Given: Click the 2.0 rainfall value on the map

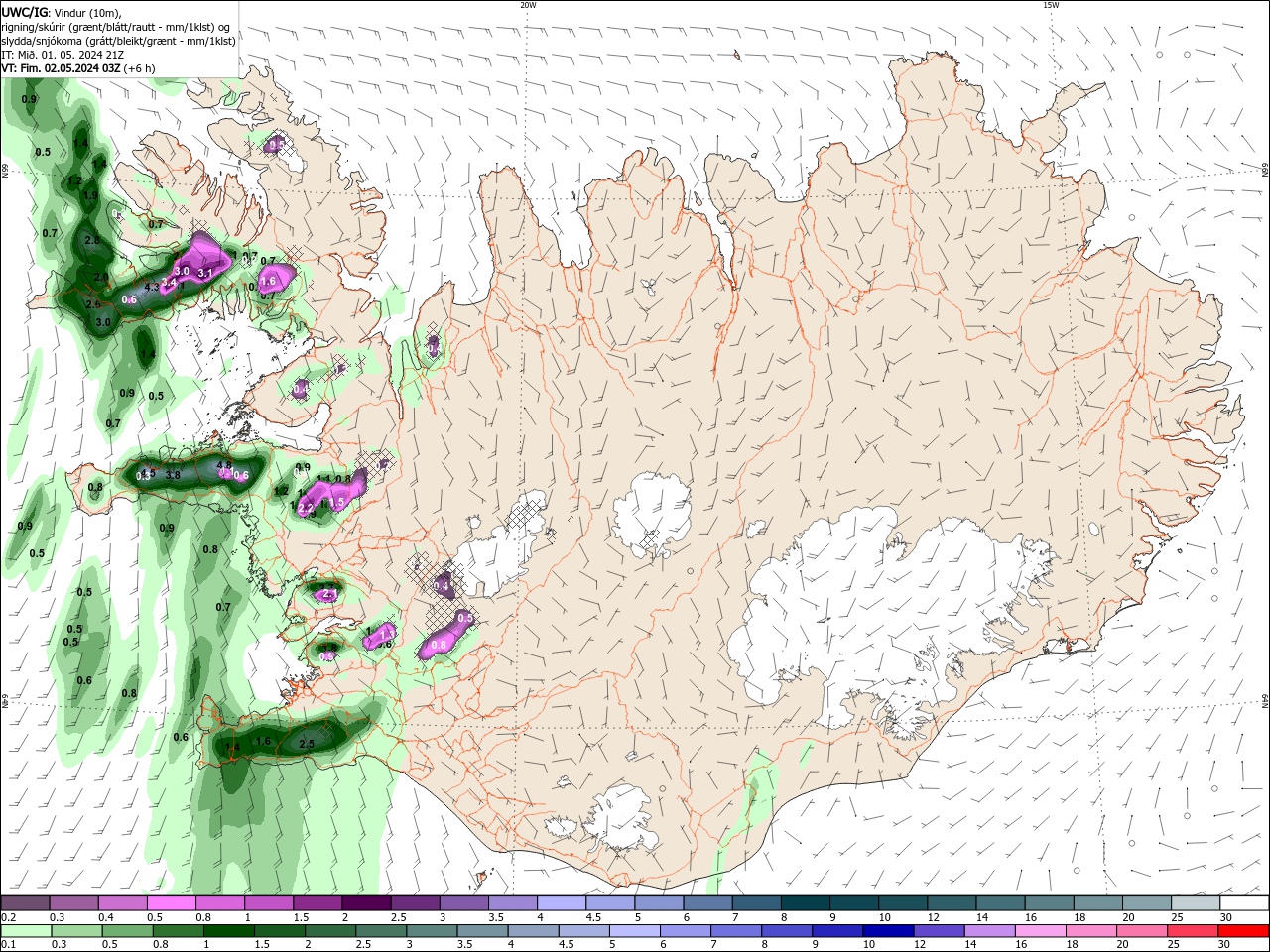Looking at the screenshot, I should (x=101, y=277).
